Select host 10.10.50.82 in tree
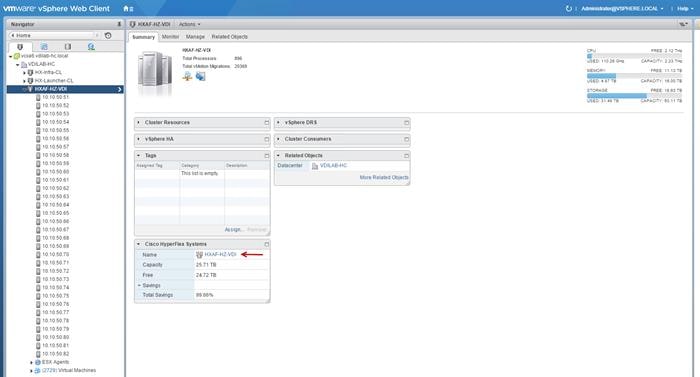Viewport: 700px width, 377px height. (55, 354)
